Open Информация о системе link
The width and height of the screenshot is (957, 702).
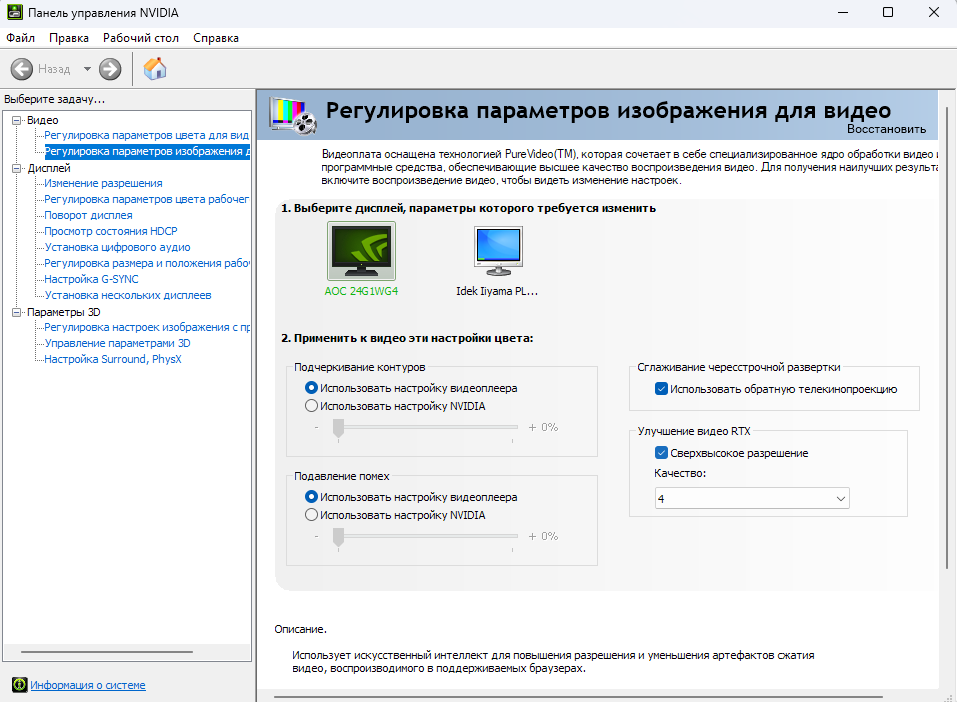[x=88, y=685]
